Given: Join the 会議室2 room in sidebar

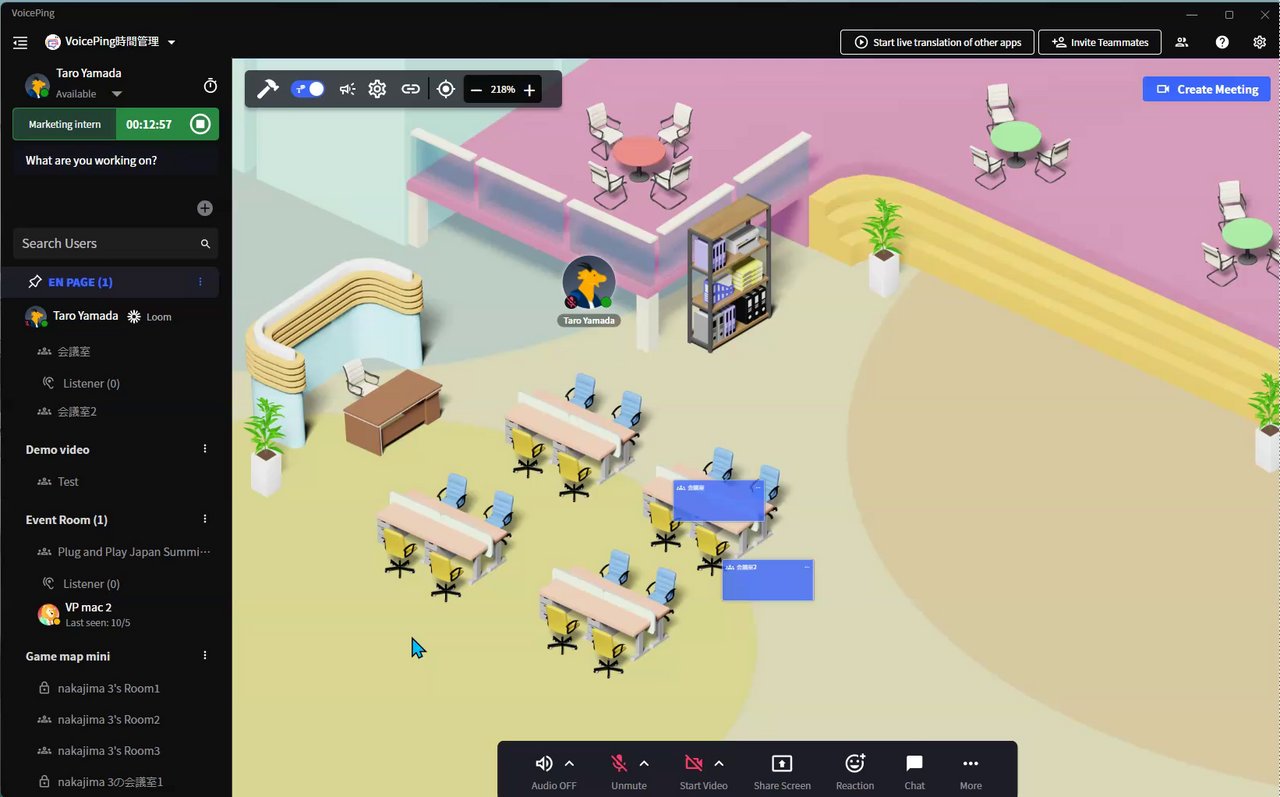Looking at the screenshot, I should (x=77, y=411).
